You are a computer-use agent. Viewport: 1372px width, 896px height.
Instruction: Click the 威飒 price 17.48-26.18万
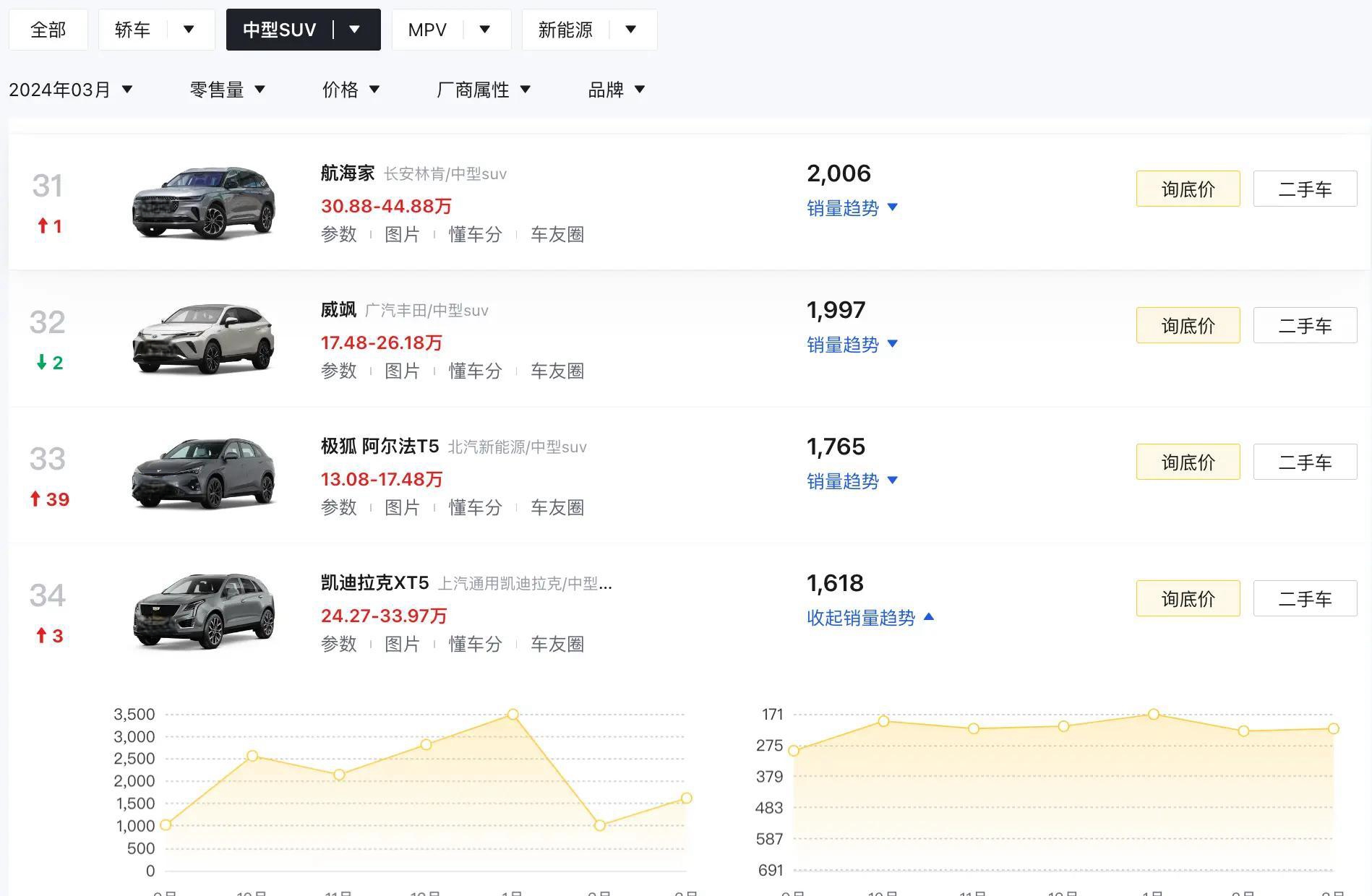pos(382,343)
